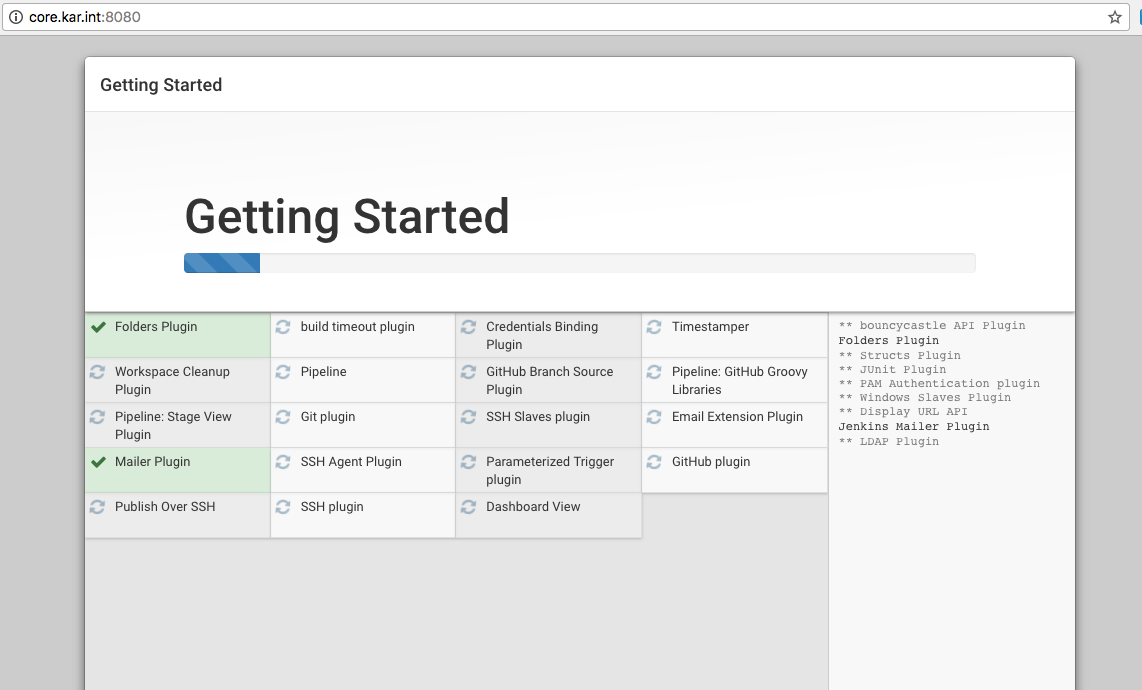Select the SSH plugin label
This screenshot has height=690, width=1142.
[x=332, y=506]
